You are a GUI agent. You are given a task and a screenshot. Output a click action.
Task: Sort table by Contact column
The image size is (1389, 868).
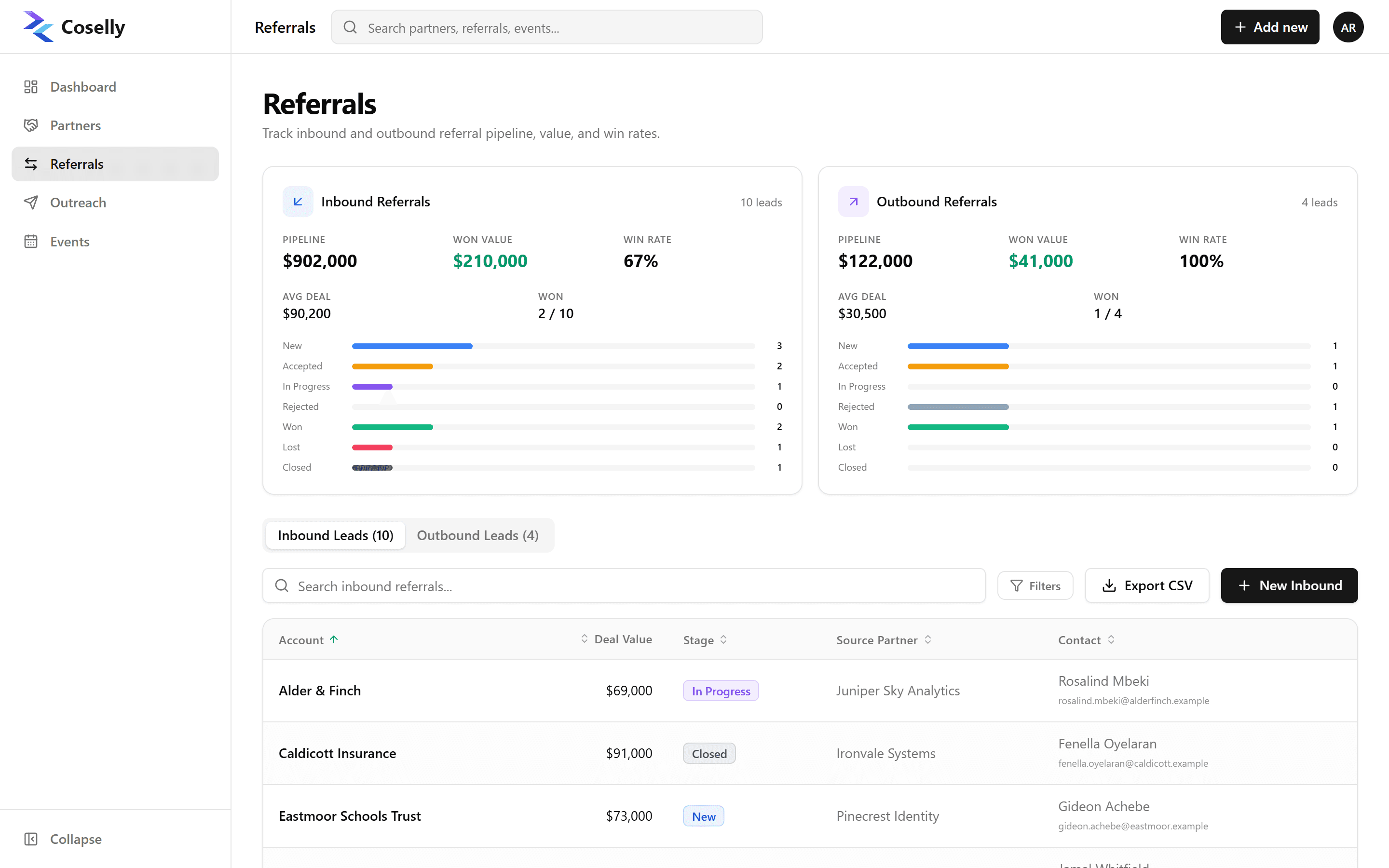[1087, 639]
